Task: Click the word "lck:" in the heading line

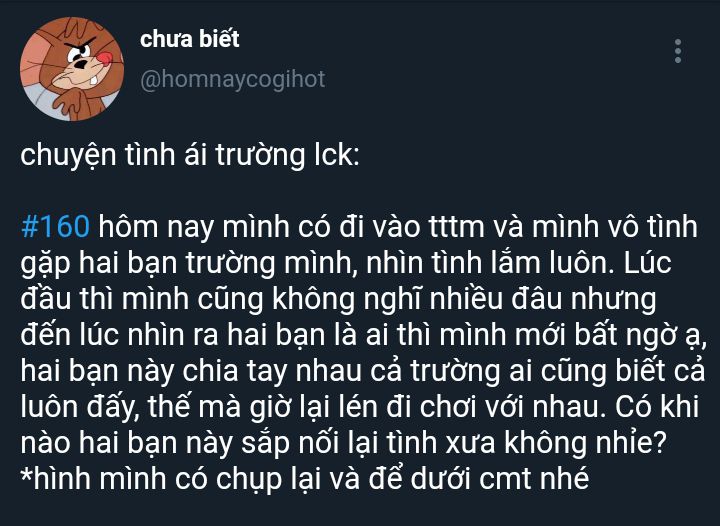Action: click(337, 155)
